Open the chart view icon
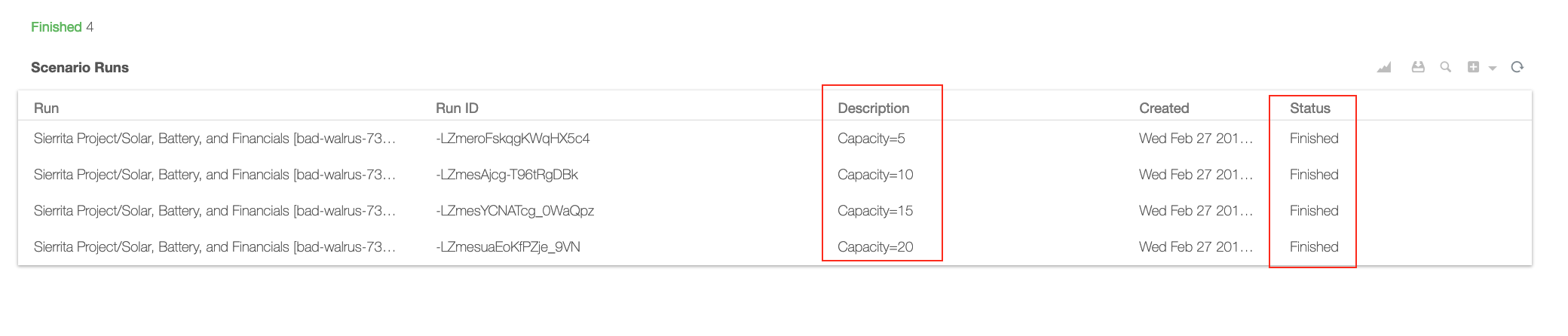The image size is (1568, 336). (x=1384, y=68)
